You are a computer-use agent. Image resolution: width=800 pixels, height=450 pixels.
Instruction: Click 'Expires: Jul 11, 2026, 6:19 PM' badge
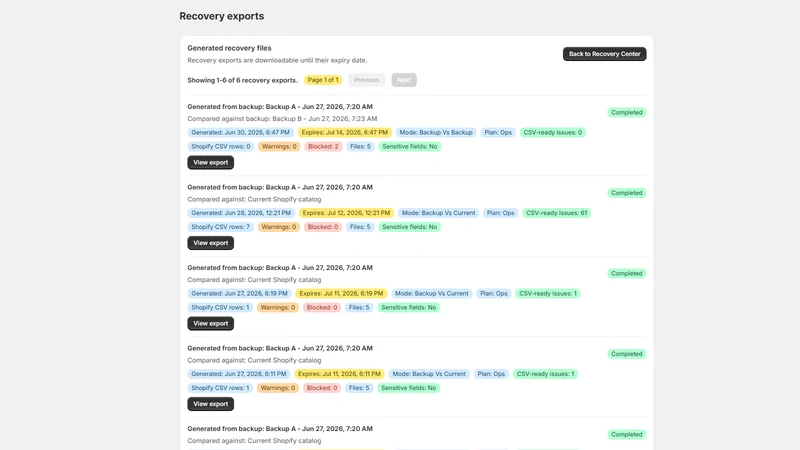point(341,294)
